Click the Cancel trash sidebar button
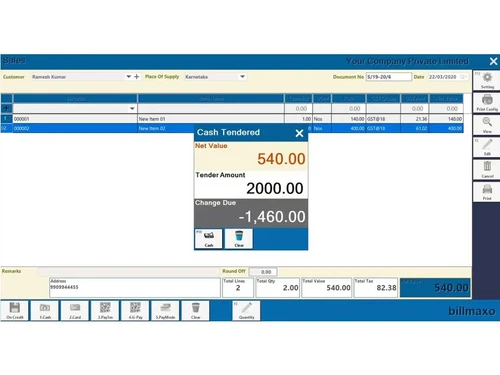This screenshot has height=375, width=500. pos(487,170)
